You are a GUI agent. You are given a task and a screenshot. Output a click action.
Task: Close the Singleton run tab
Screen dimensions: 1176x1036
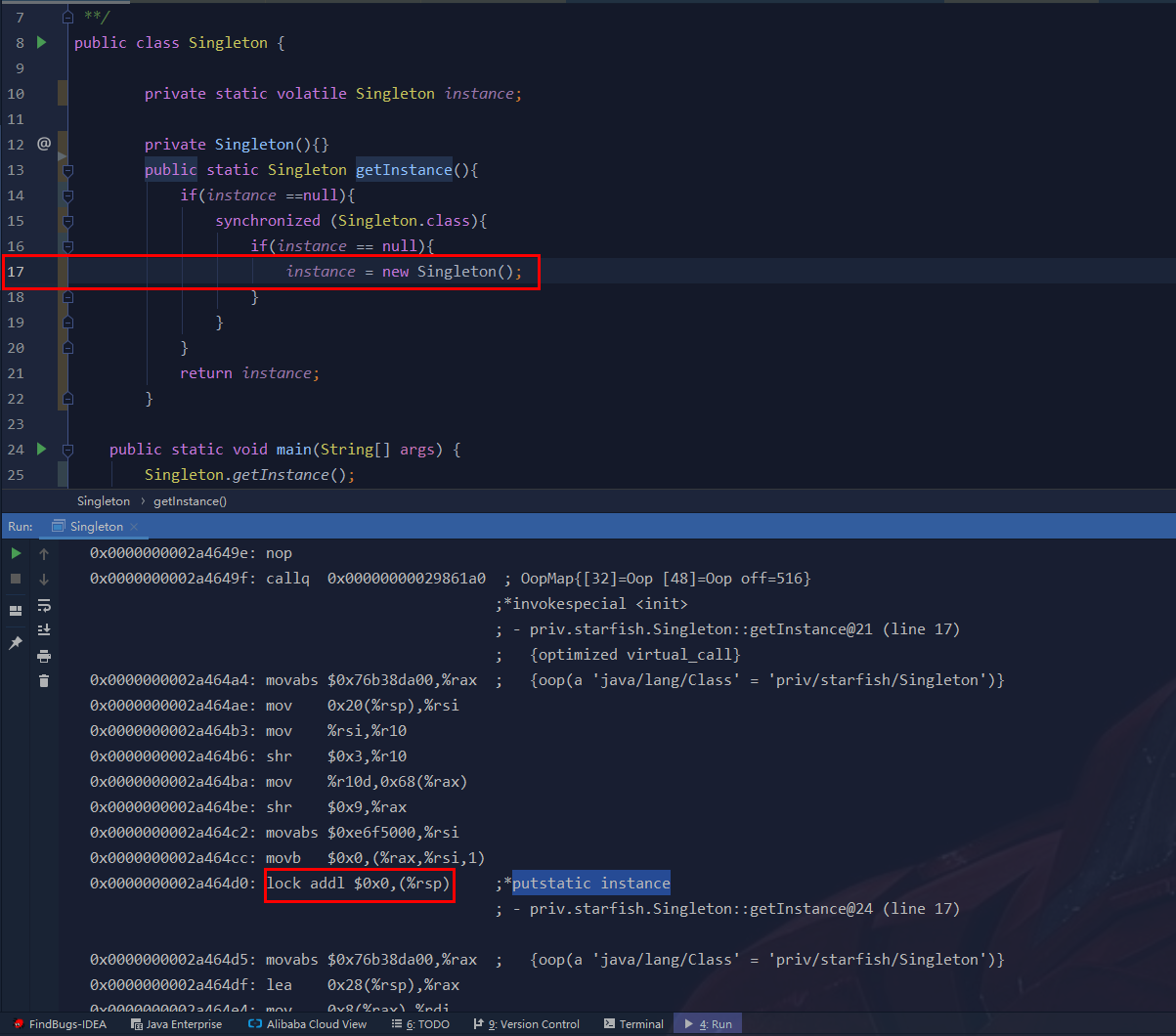[134, 527]
